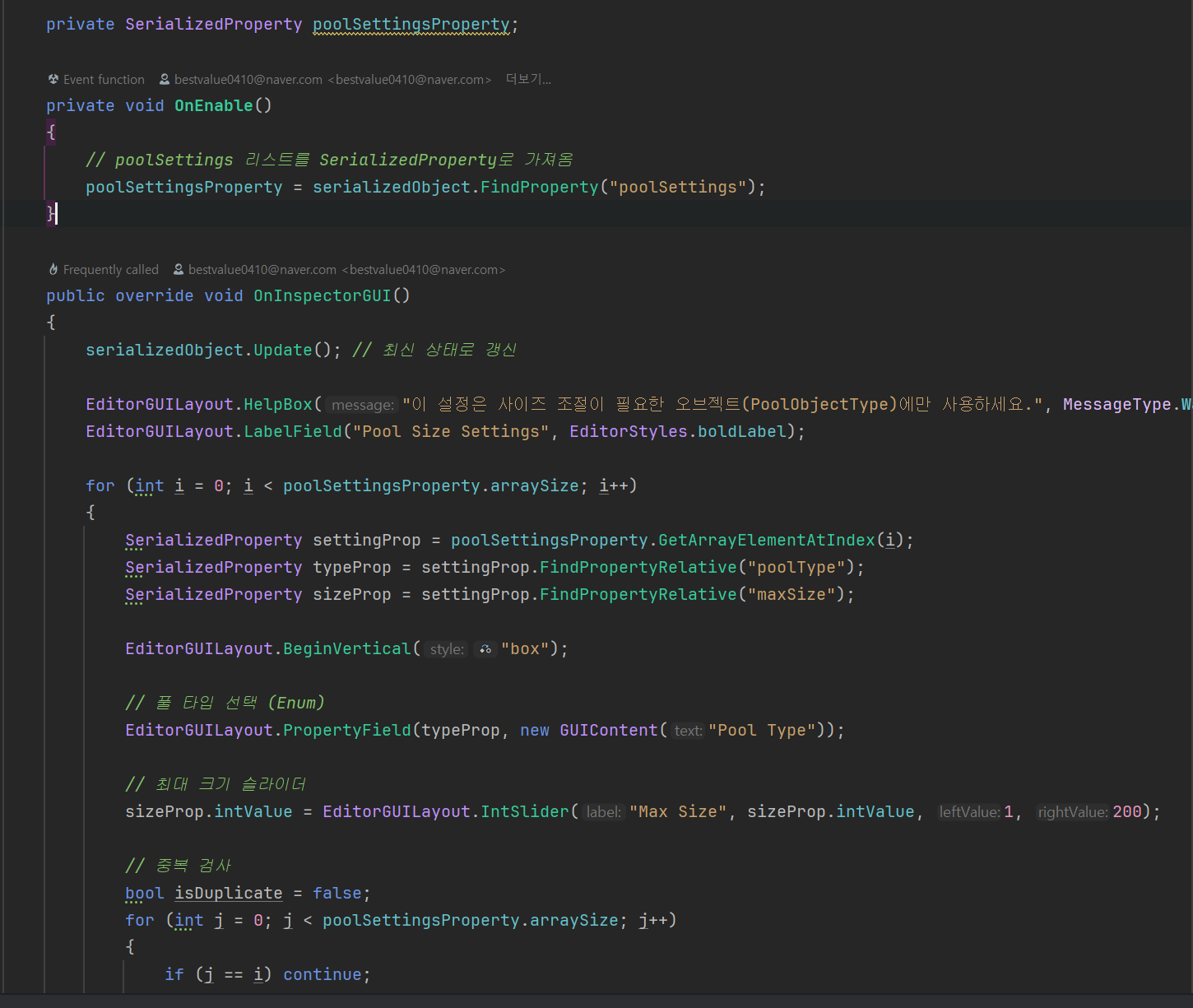Click the Event function code lens label
This screenshot has height=1008, width=1193.
click(104, 80)
